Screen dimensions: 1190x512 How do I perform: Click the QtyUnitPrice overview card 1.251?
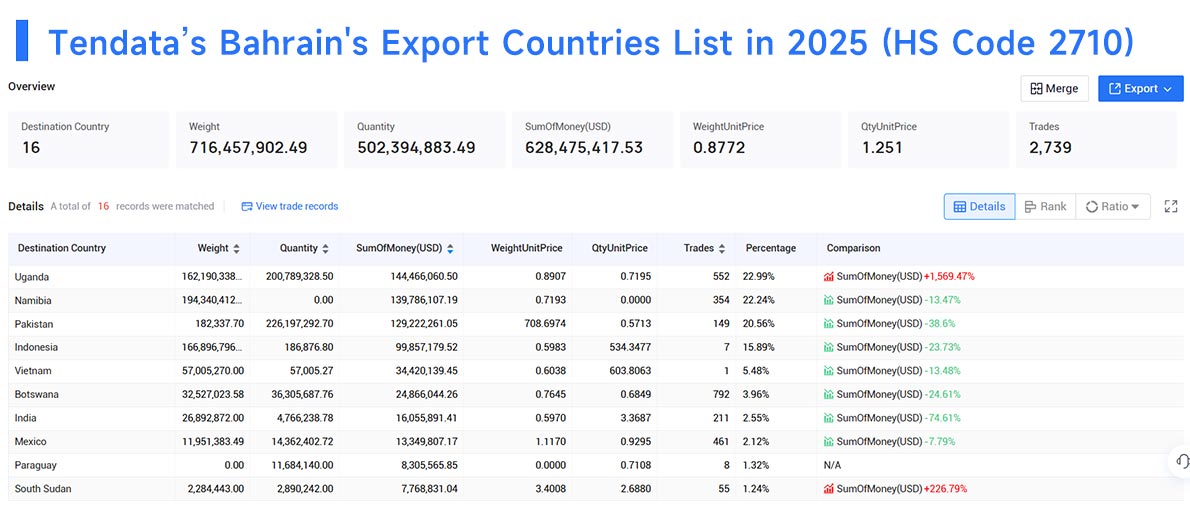(929, 140)
